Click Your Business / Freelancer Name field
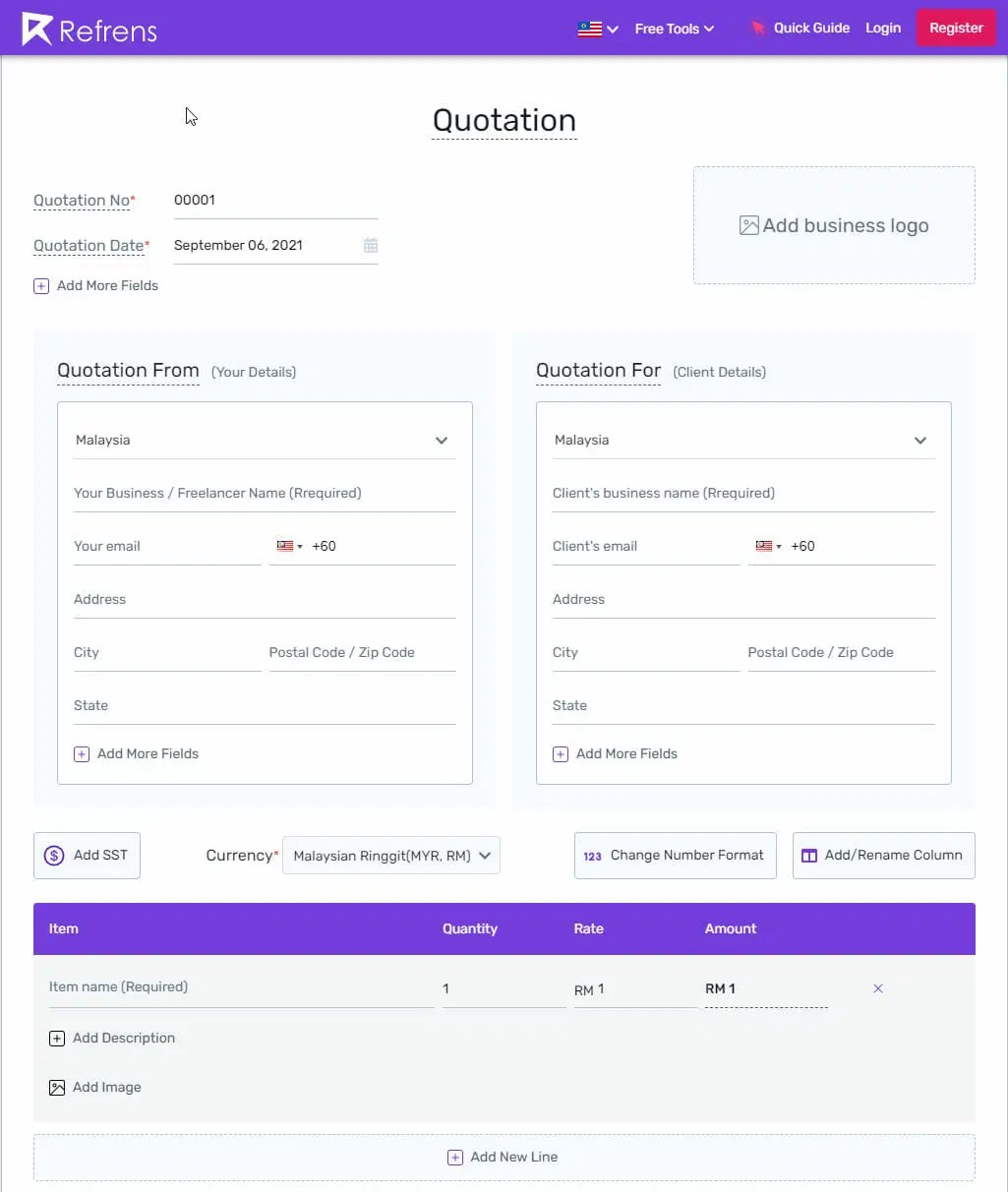This screenshot has width=1008, height=1192. 265,494
